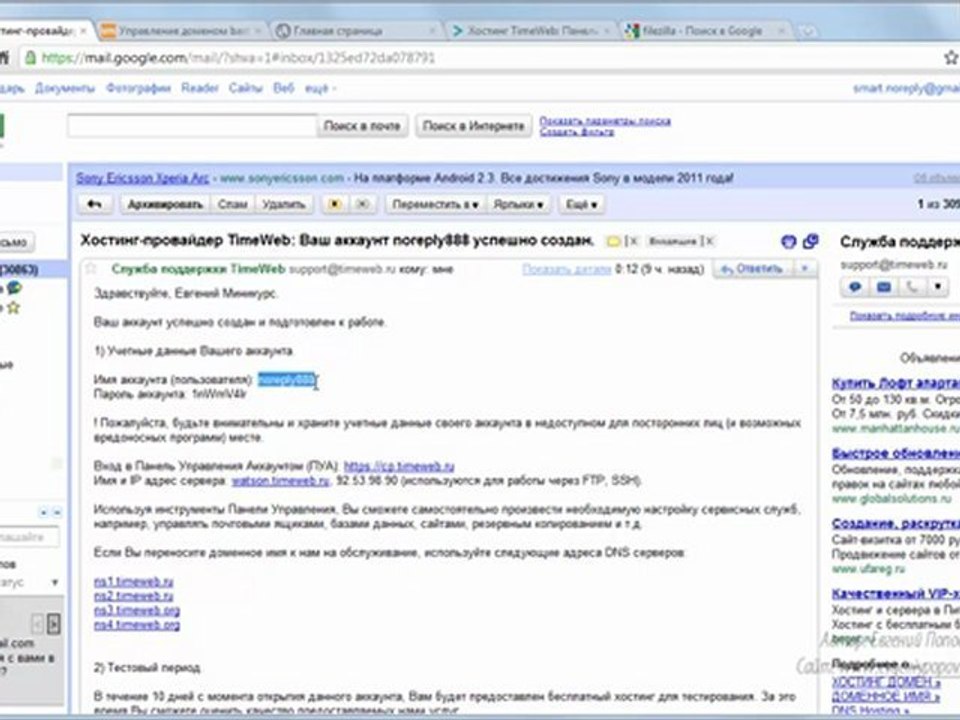
Task: Open the ns4.timeweb.org link
Action: click(x=137, y=625)
